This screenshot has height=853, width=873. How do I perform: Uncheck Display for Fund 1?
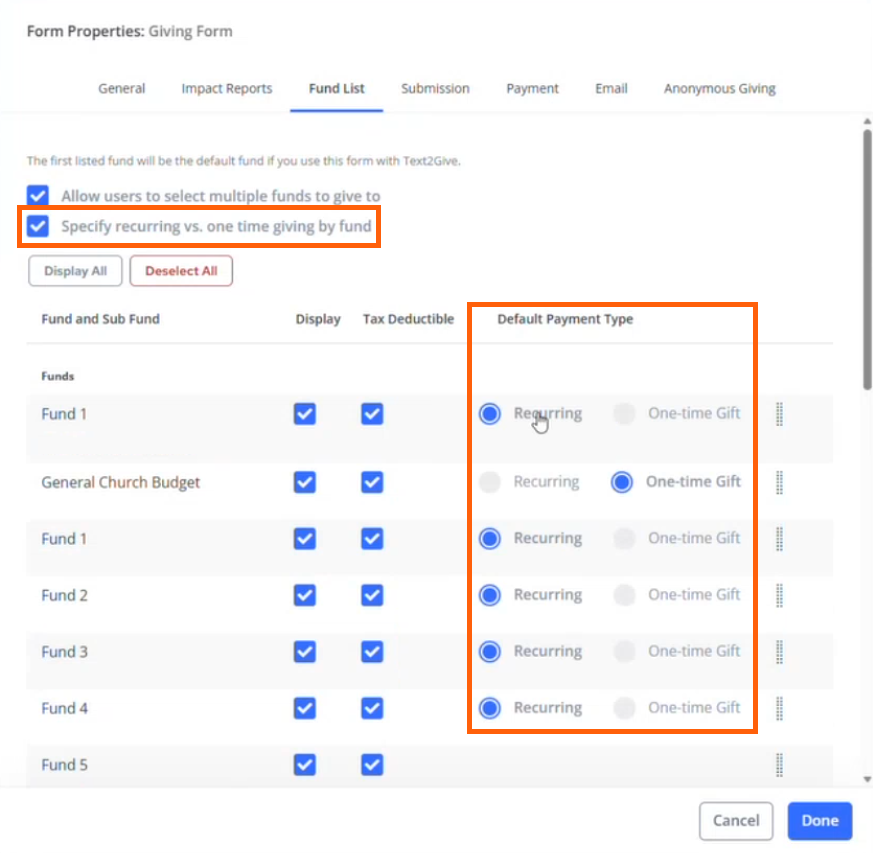pos(305,414)
